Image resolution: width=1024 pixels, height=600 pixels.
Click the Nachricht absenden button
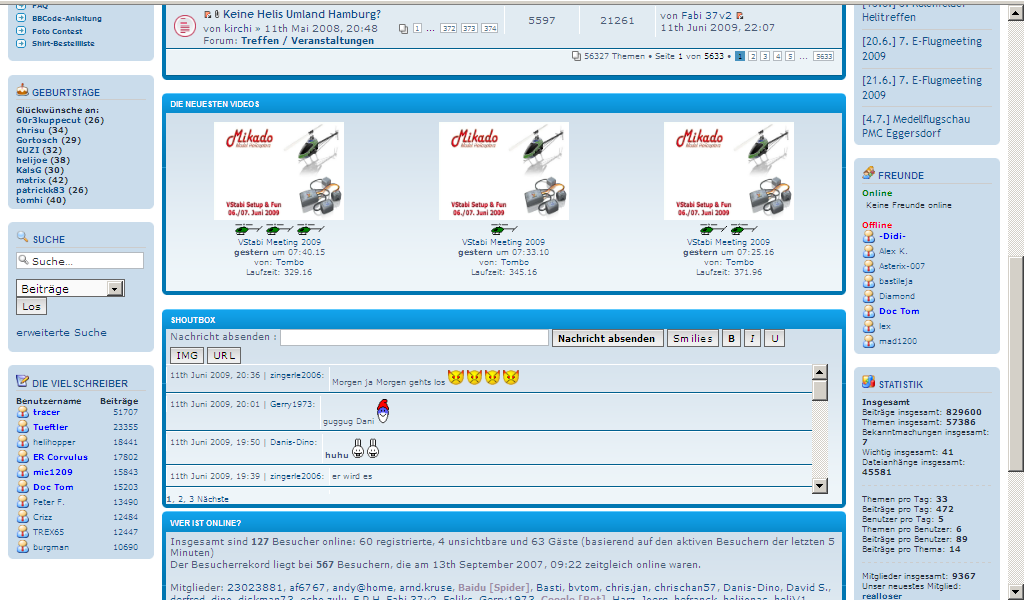tap(607, 338)
